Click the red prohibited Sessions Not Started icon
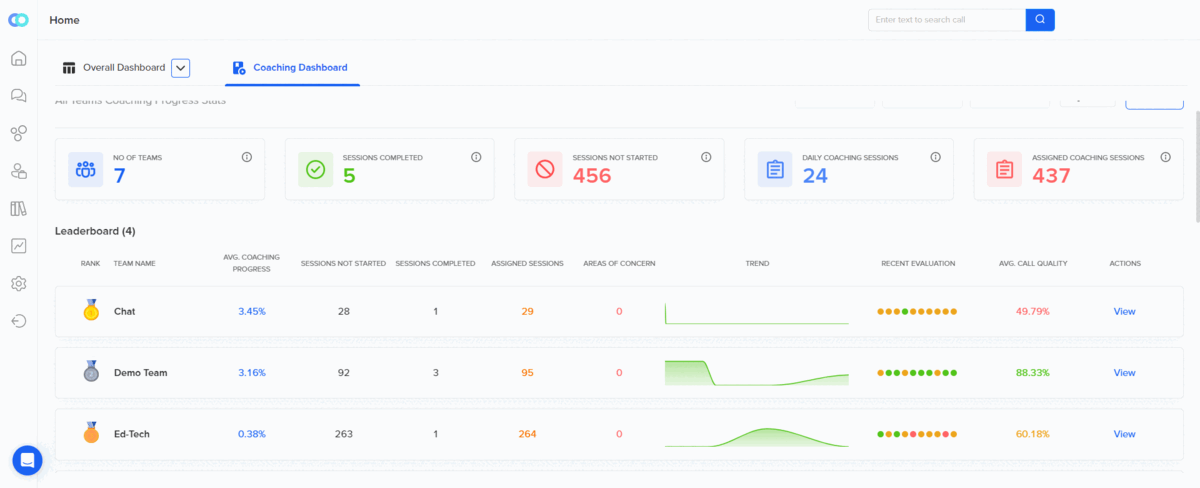1200x488 pixels. [x=545, y=170]
